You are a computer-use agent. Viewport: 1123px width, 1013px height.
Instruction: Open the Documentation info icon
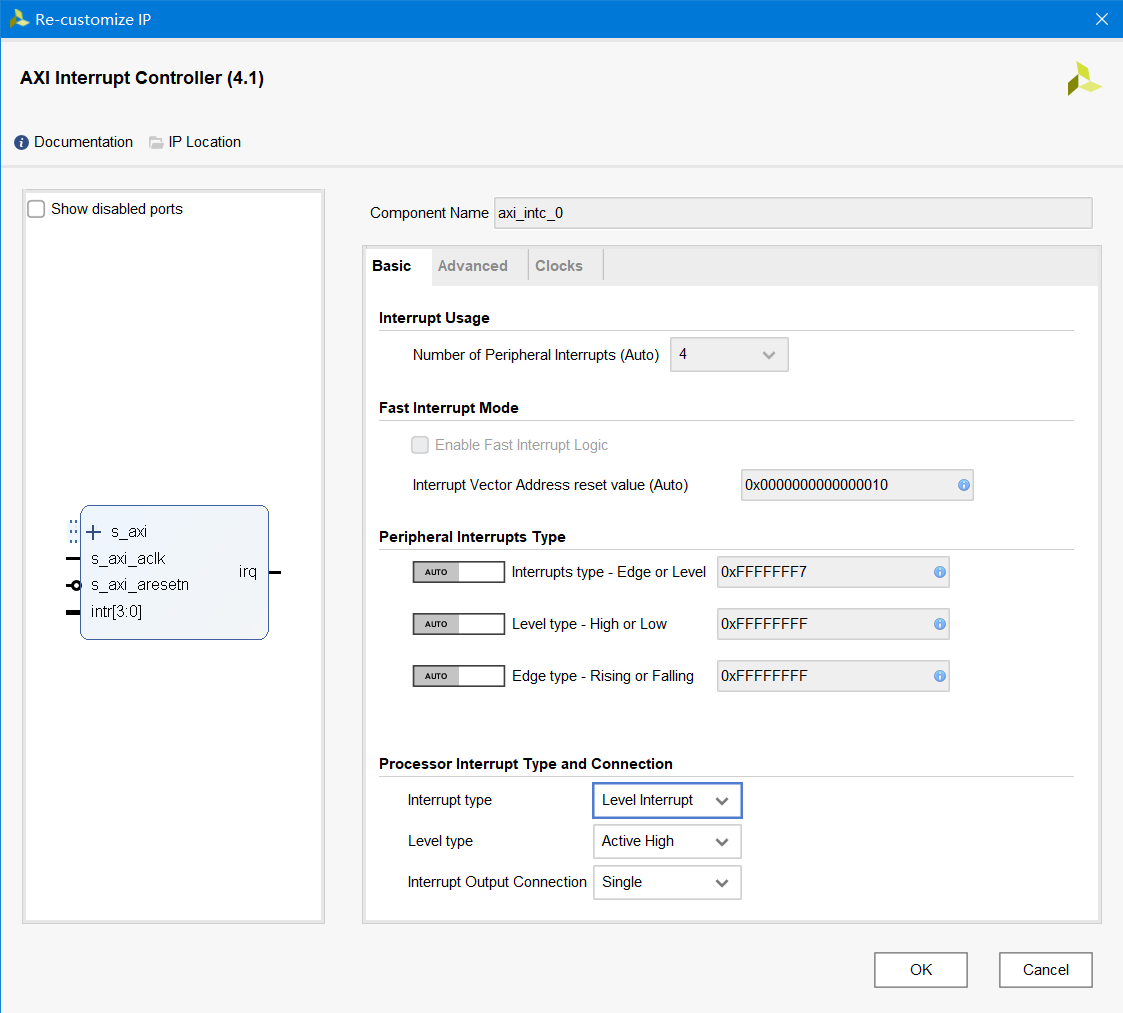click(x=21, y=143)
